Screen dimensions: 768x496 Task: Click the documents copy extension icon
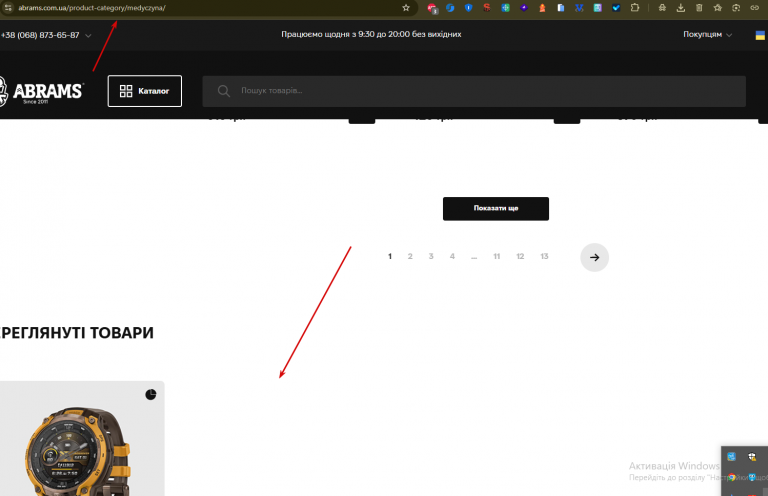coord(561,8)
